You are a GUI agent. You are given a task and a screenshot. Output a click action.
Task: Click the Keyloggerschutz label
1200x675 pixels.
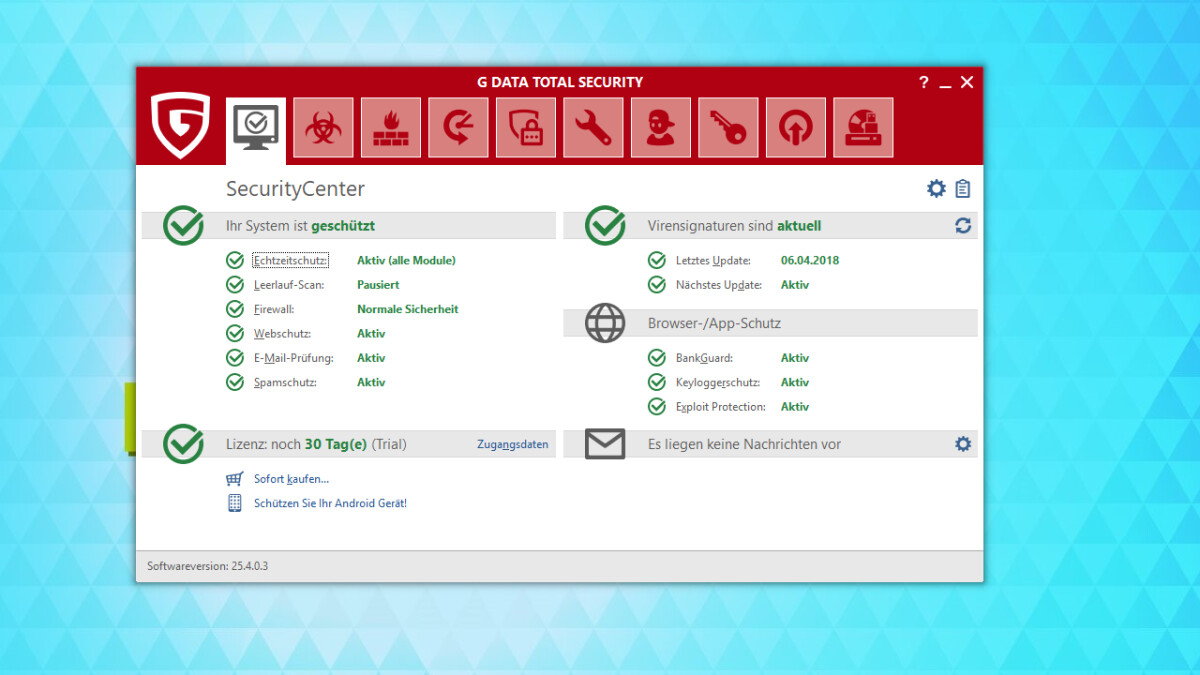[x=717, y=382]
